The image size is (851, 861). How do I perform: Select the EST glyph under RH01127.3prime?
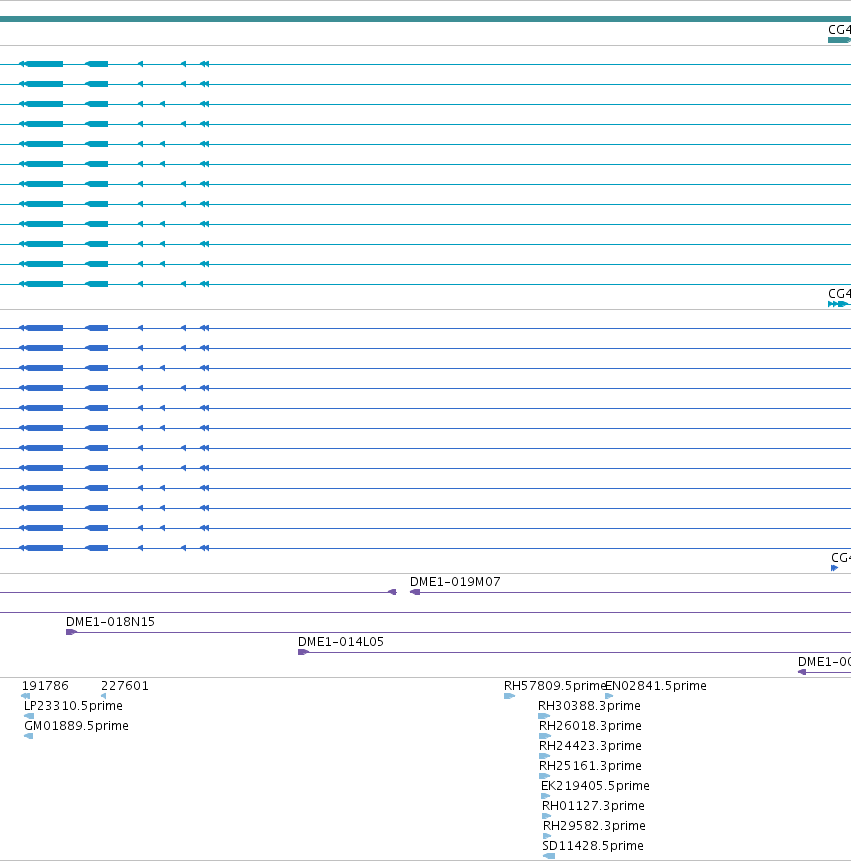click(546, 816)
